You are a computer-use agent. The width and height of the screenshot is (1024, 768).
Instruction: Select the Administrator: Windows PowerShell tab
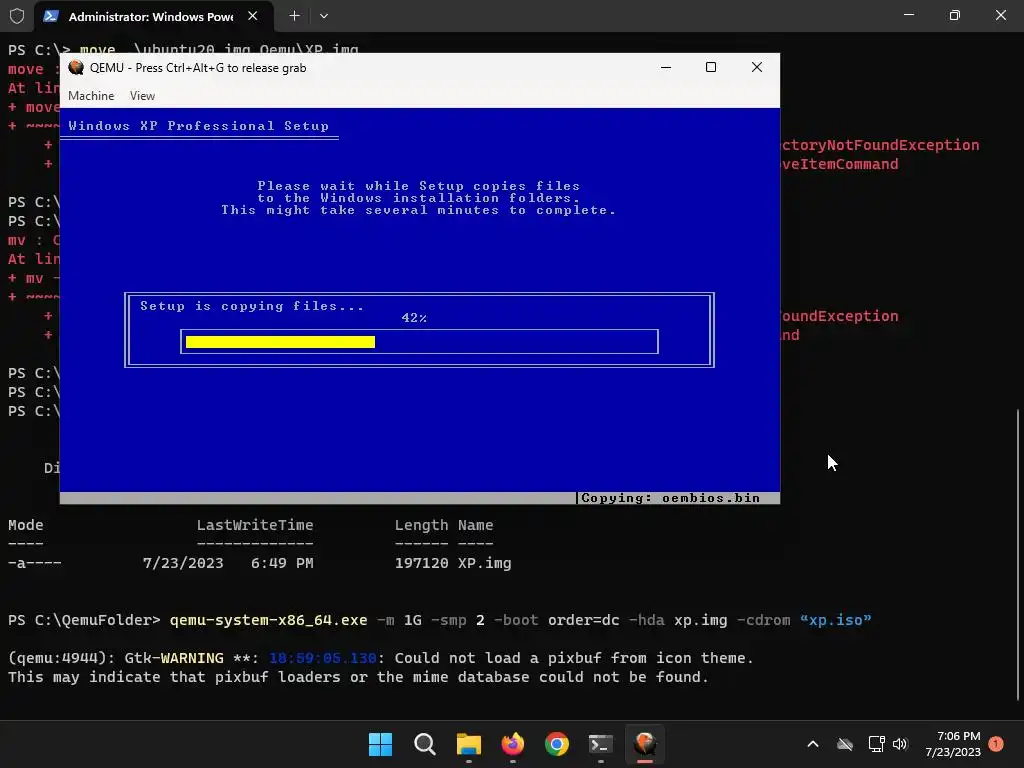pyautogui.click(x=151, y=16)
